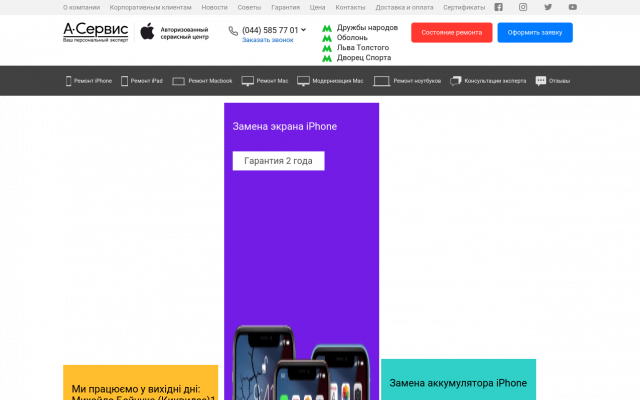Image resolution: width=640 pixels, height=400 pixels.
Task: Click the iPhones image in purple banner
Action: click(301, 362)
